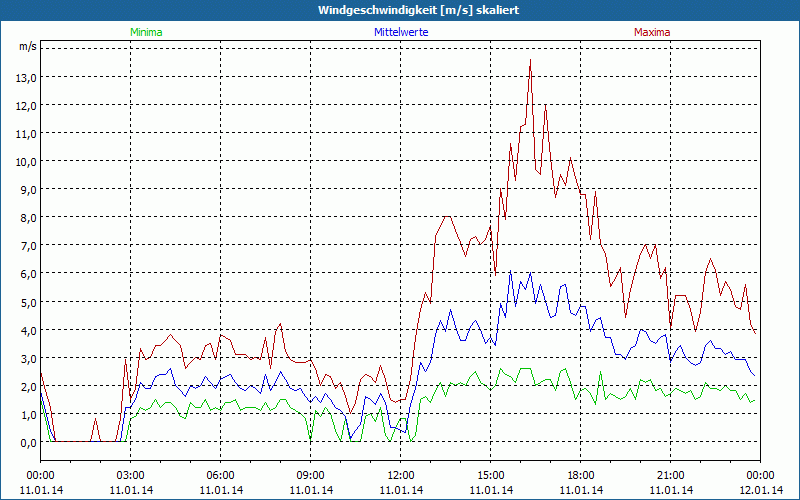The image size is (800, 500).
Task: Click the 21:00 time axis label
Action: coord(671,475)
